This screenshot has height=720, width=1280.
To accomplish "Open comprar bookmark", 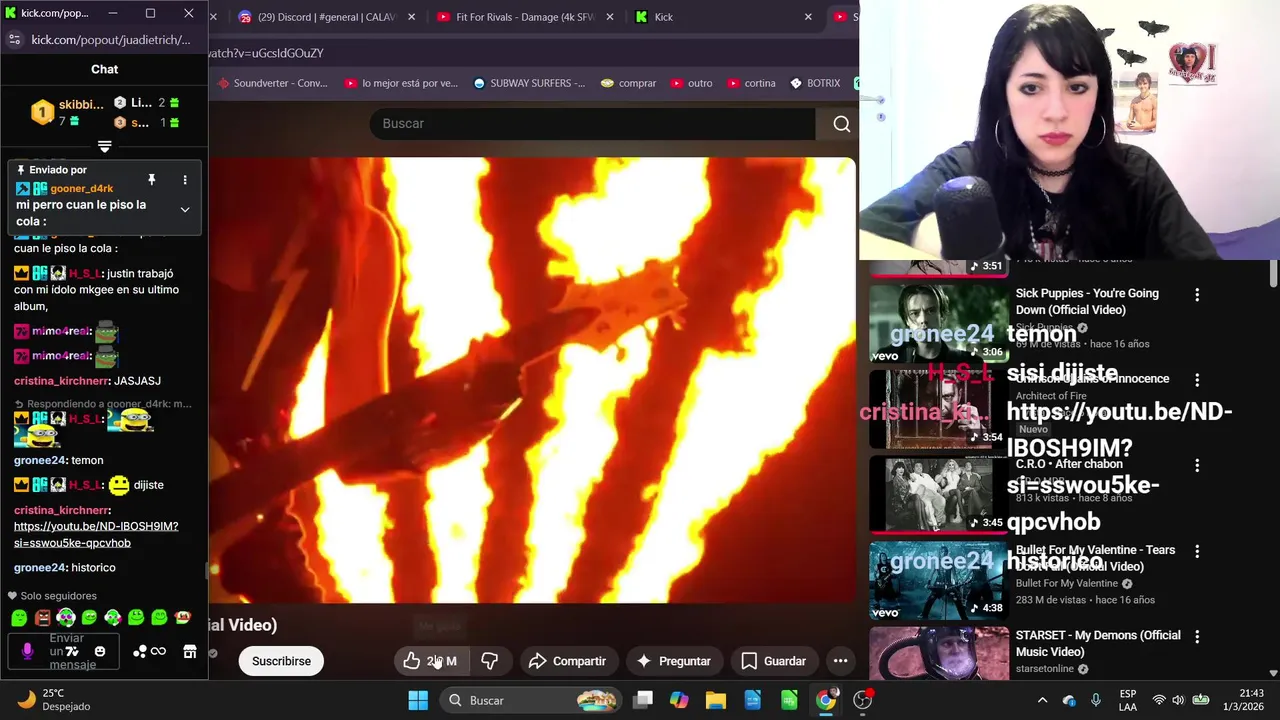I will 627,83.
